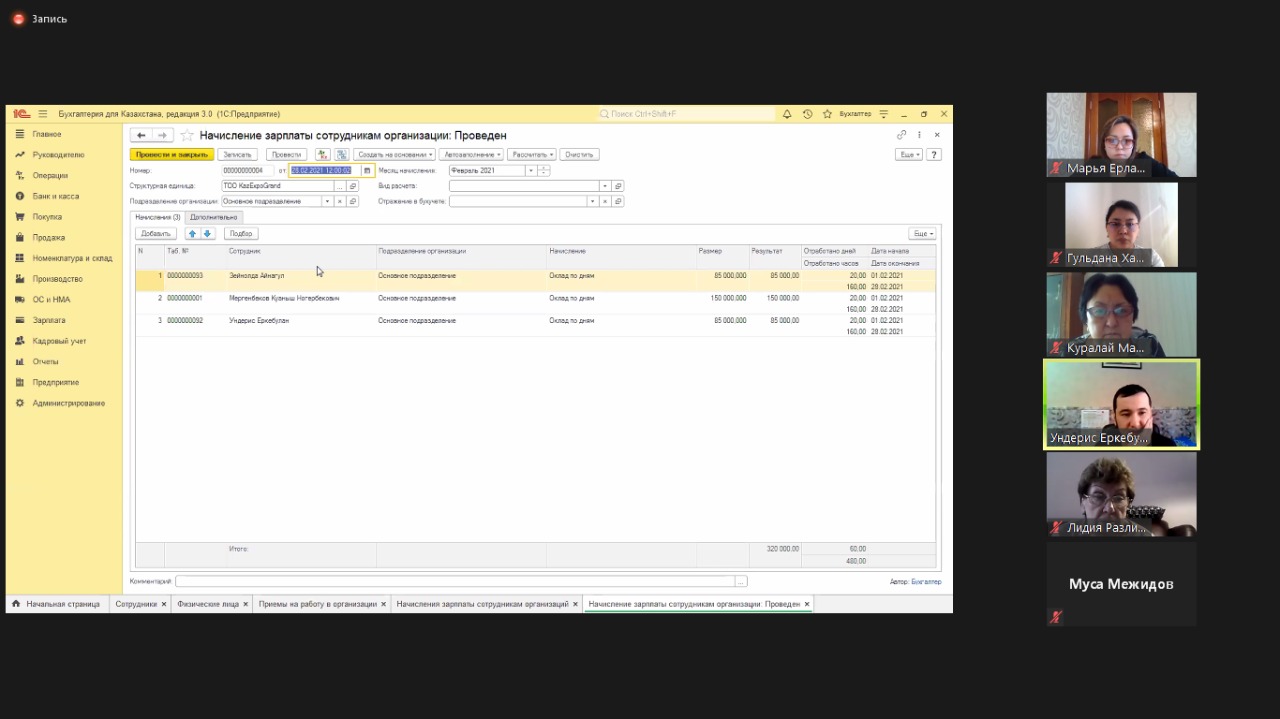This screenshot has height=719, width=1280.
Task: Open 'Зарплата' section in sidebar
Action: 48,320
